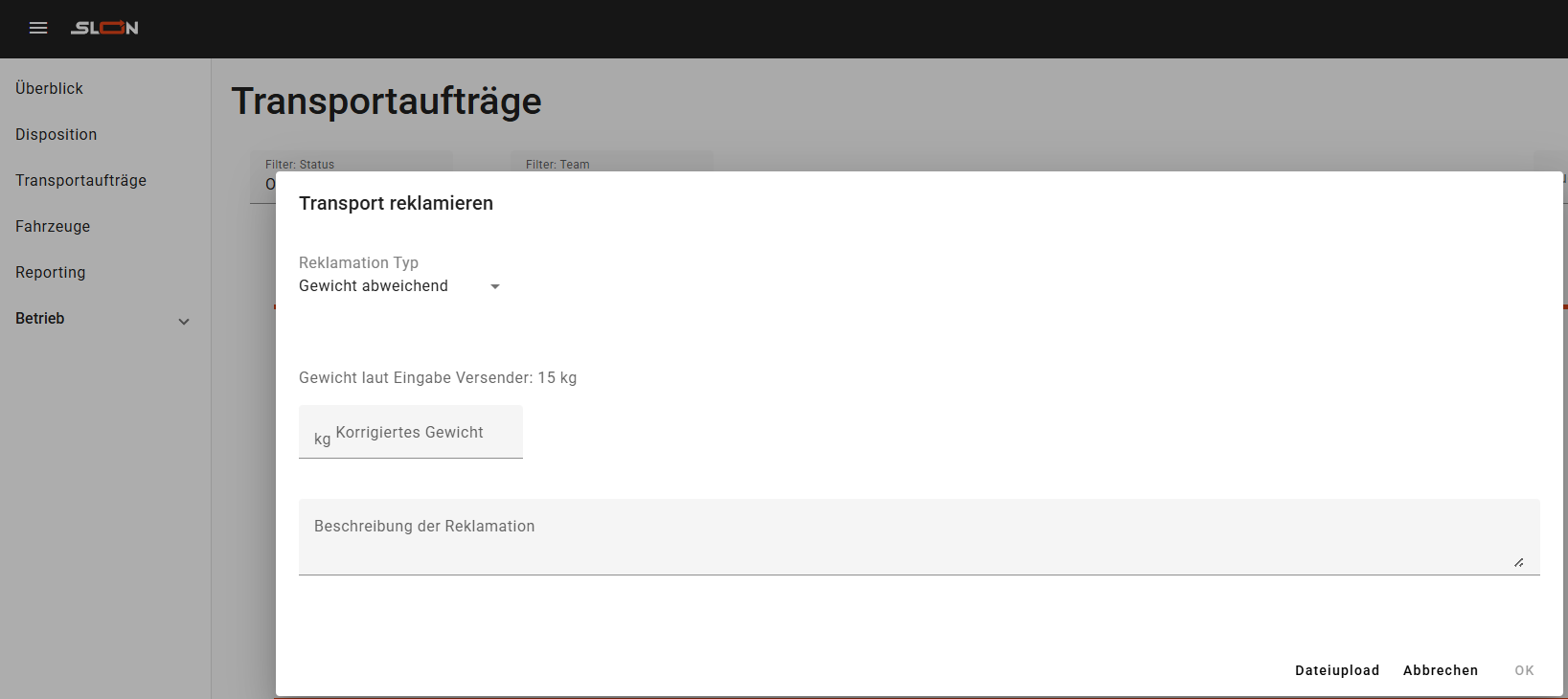Confirm the complaint with OK
Screen dimensions: 1568x699
click(1524, 670)
